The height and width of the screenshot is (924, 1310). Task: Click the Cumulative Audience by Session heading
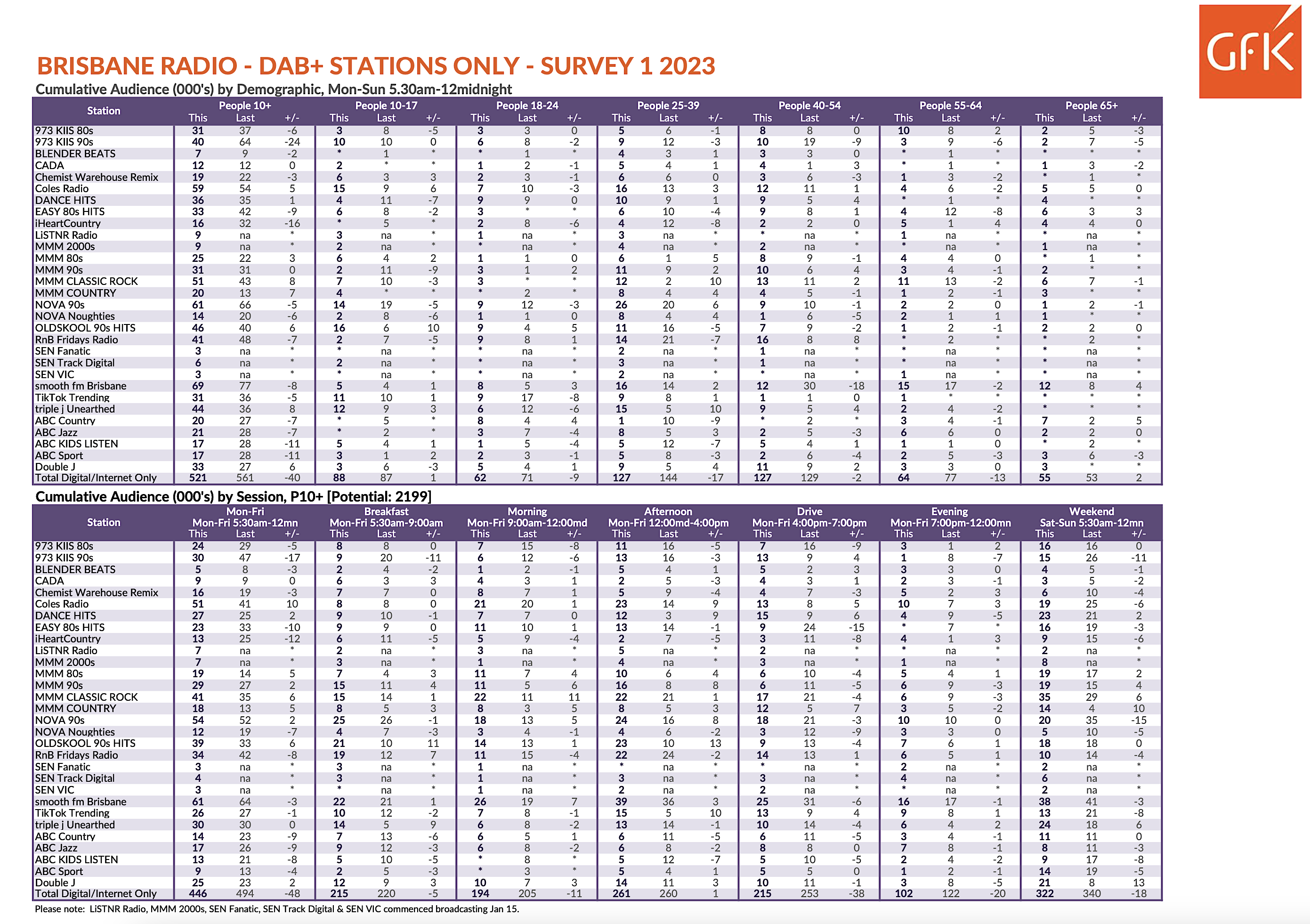pyautogui.click(x=234, y=496)
